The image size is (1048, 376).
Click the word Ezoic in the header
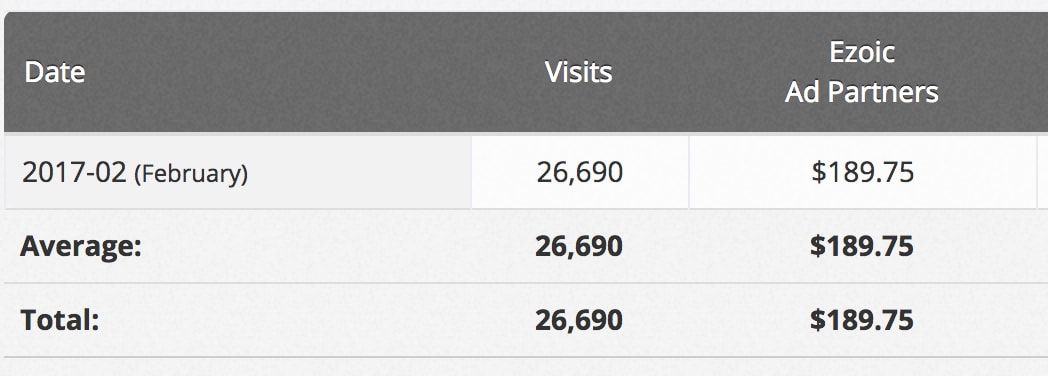pos(862,52)
